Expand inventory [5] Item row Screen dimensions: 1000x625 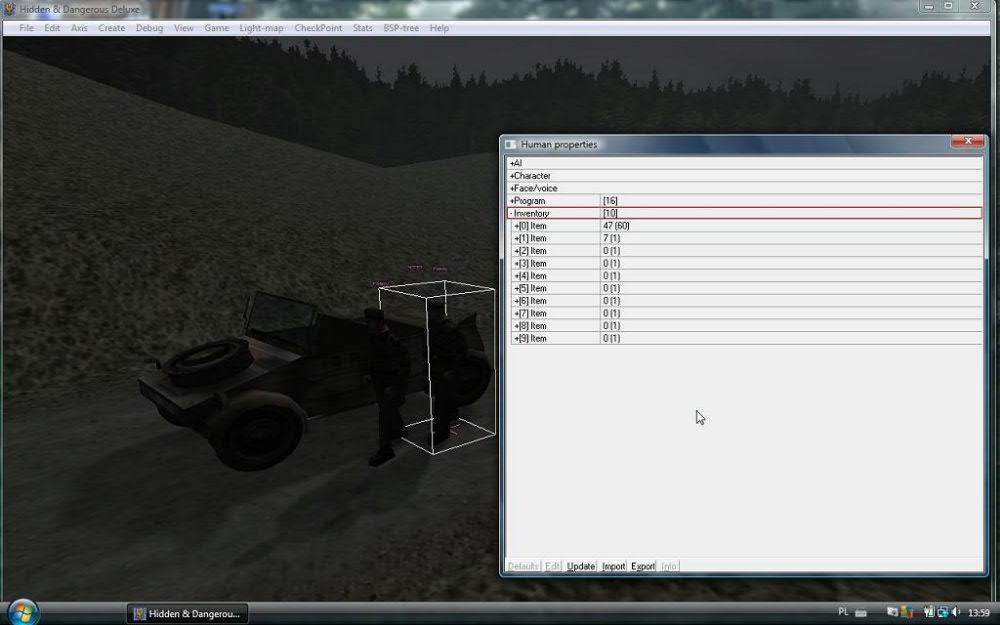517,288
